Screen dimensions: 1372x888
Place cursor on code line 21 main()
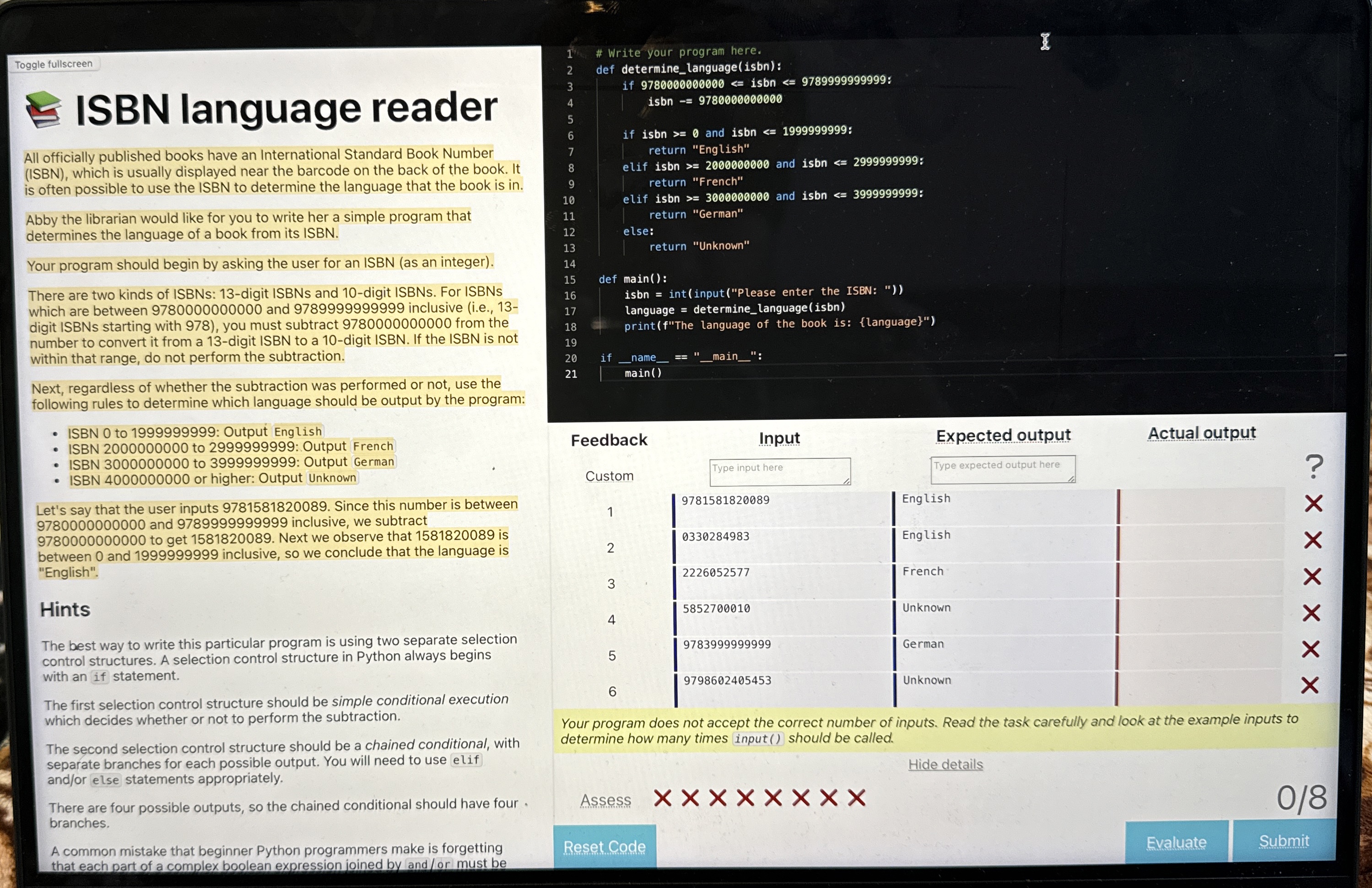pos(644,373)
